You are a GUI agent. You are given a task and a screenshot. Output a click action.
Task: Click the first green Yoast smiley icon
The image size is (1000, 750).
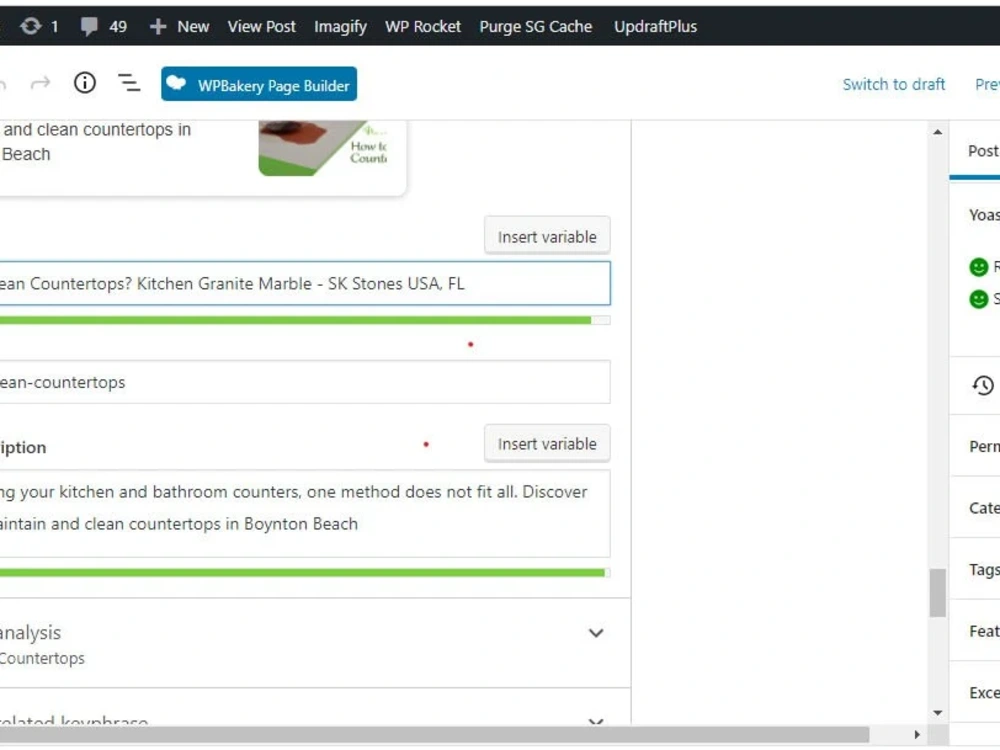click(x=978, y=267)
